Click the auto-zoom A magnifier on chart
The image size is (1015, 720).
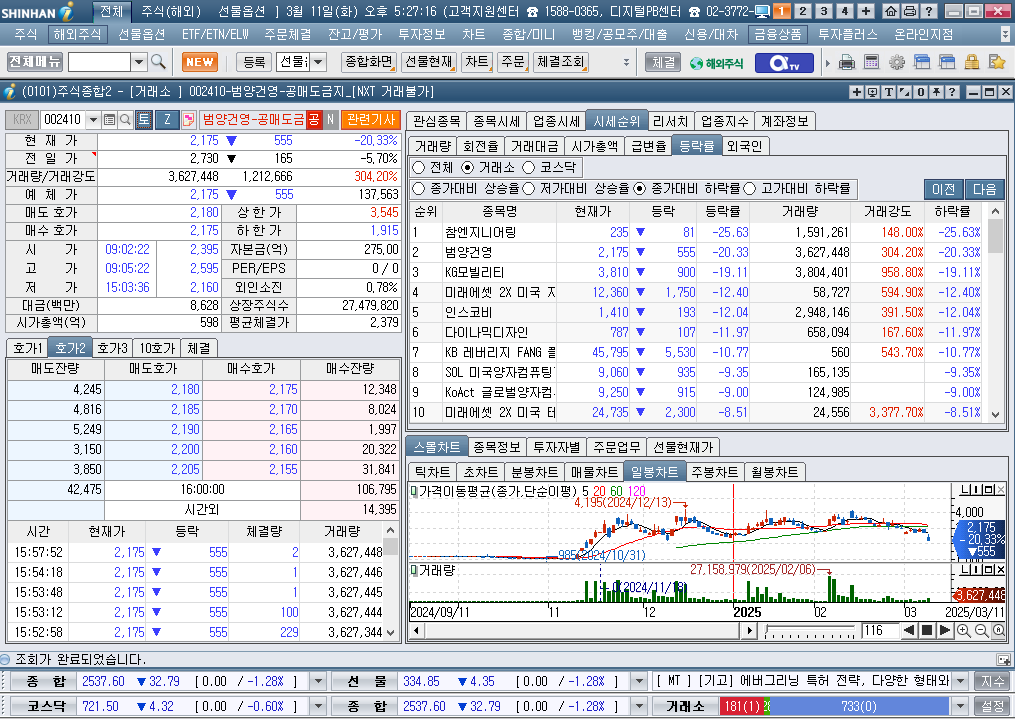pyautogui.click(x=998, y=630)
